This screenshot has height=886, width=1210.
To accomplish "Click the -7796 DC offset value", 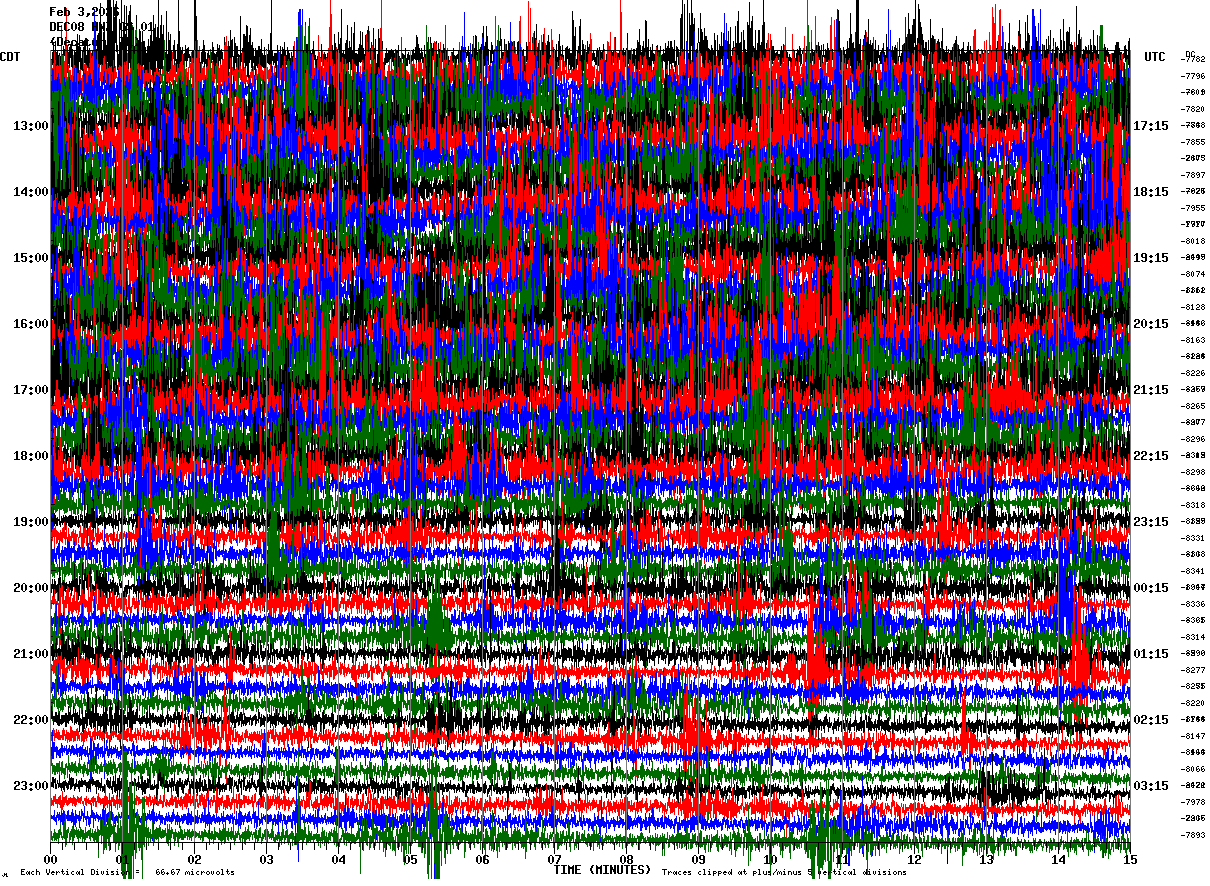I will pos(1192,76).
